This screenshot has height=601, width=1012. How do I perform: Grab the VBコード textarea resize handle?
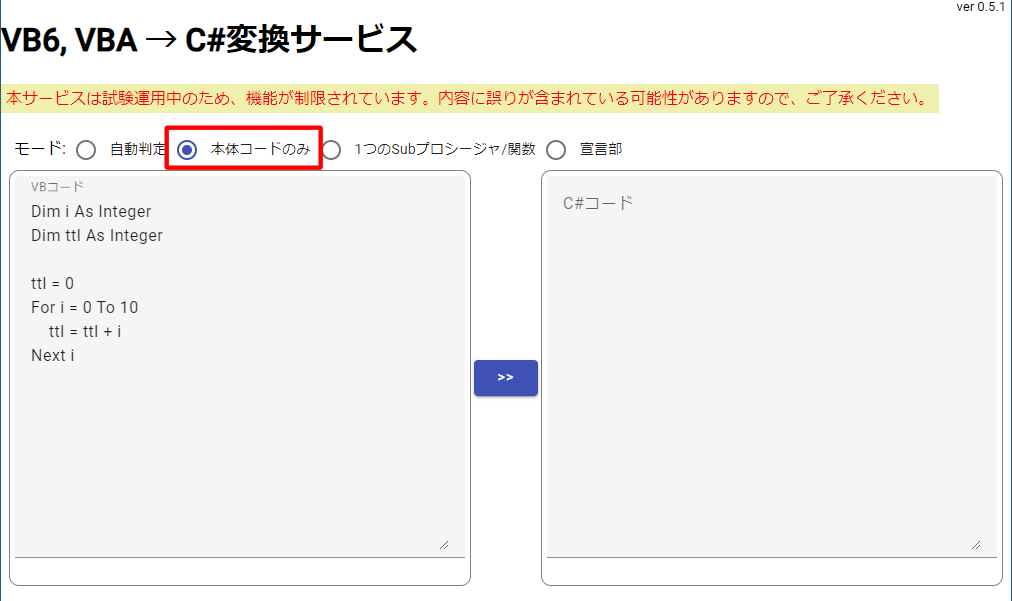pyautogui.click(x=444, y=545)
